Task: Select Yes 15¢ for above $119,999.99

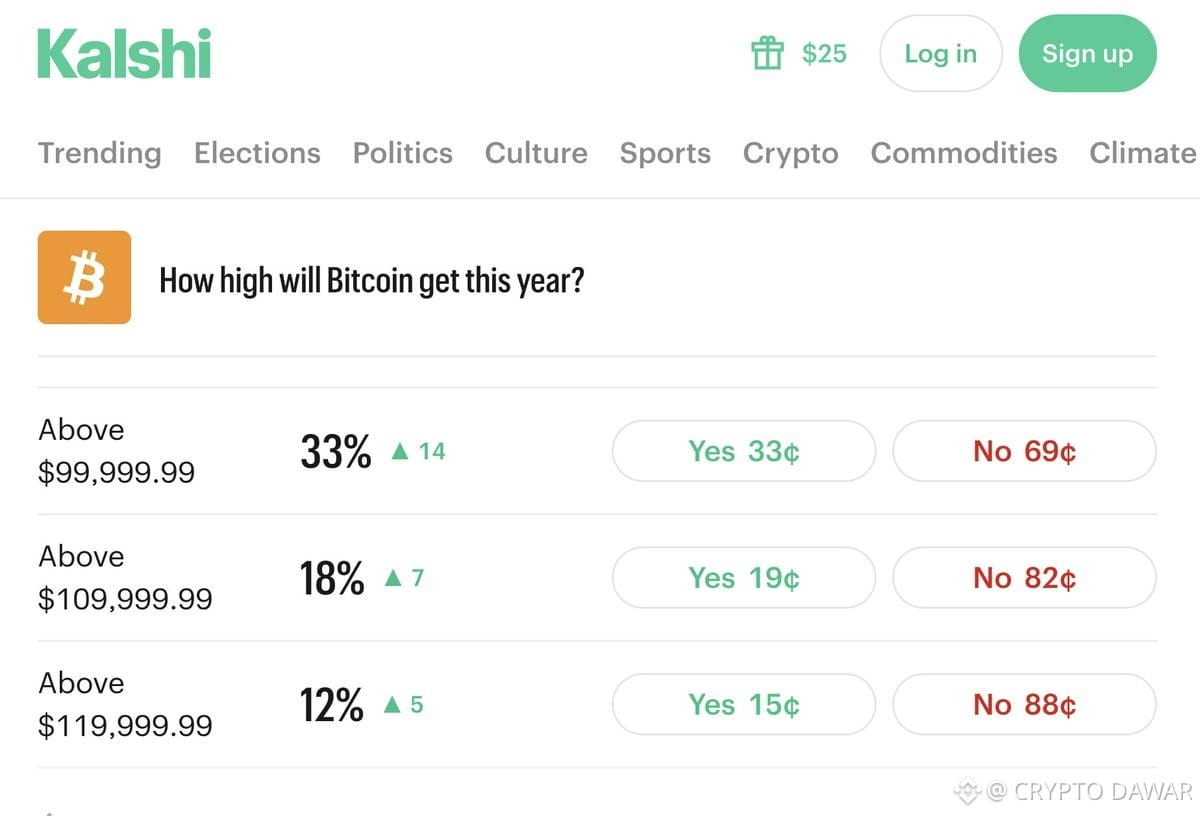Action: tap(744, 705)
